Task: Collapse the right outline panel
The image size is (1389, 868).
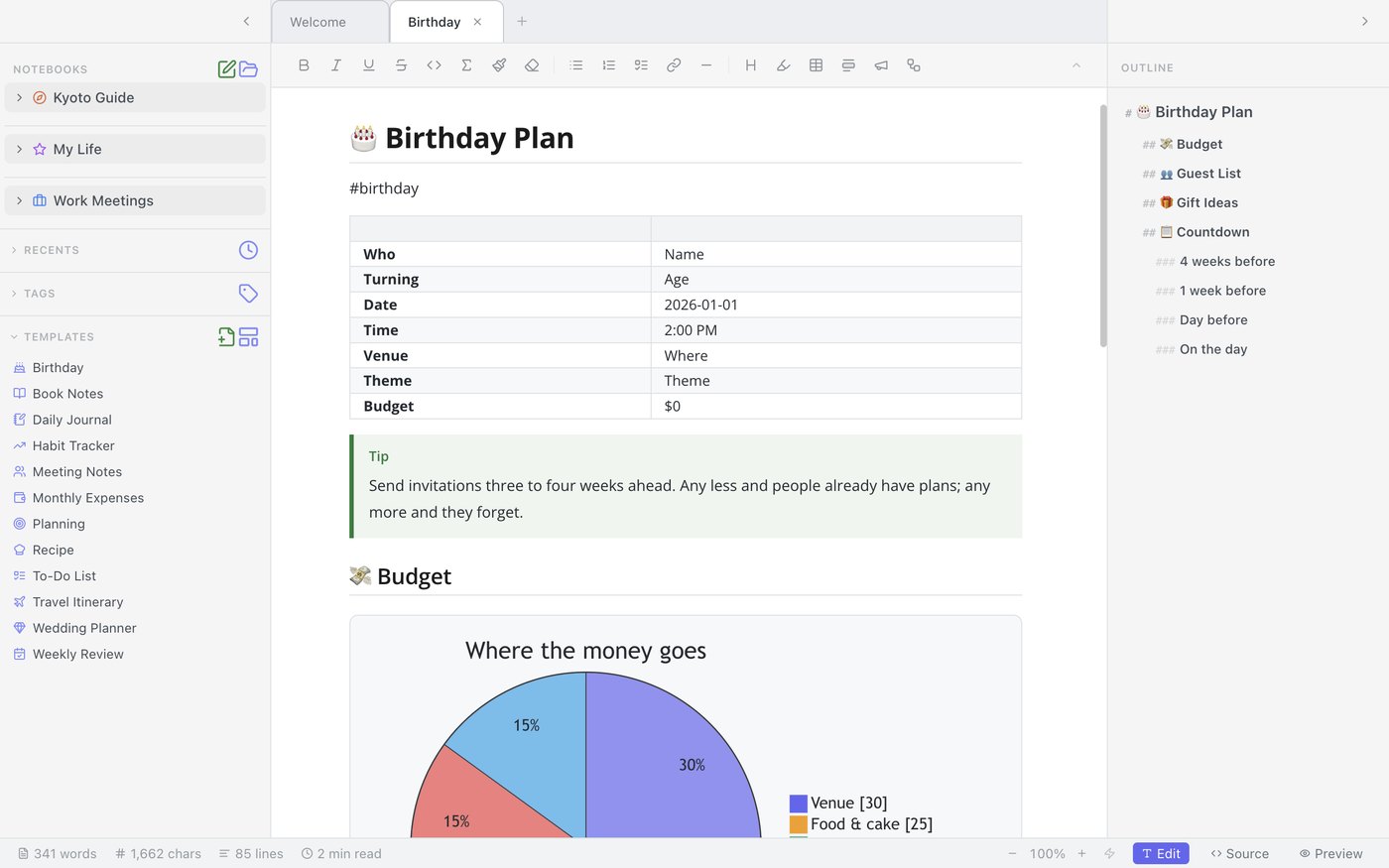Action: 1365,21
